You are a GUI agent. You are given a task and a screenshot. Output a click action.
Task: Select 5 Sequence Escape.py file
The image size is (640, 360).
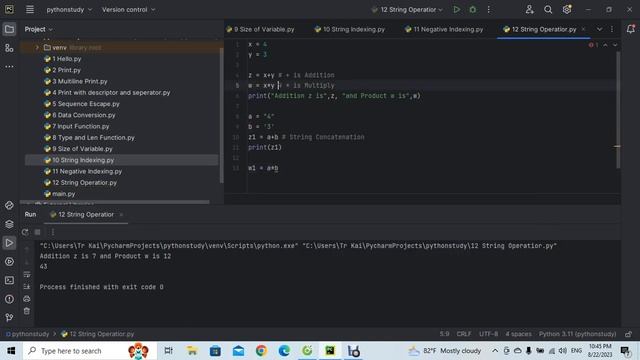pyautogui.click(x=82, y=104)
